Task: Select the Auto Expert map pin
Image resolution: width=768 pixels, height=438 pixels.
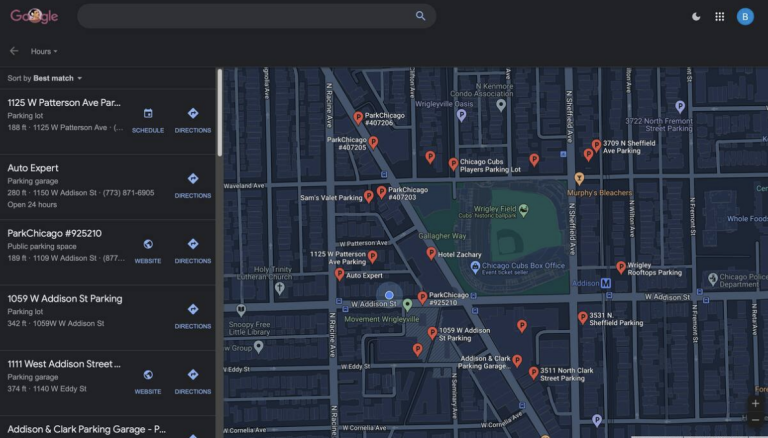Action: click(x=339, y=274)
